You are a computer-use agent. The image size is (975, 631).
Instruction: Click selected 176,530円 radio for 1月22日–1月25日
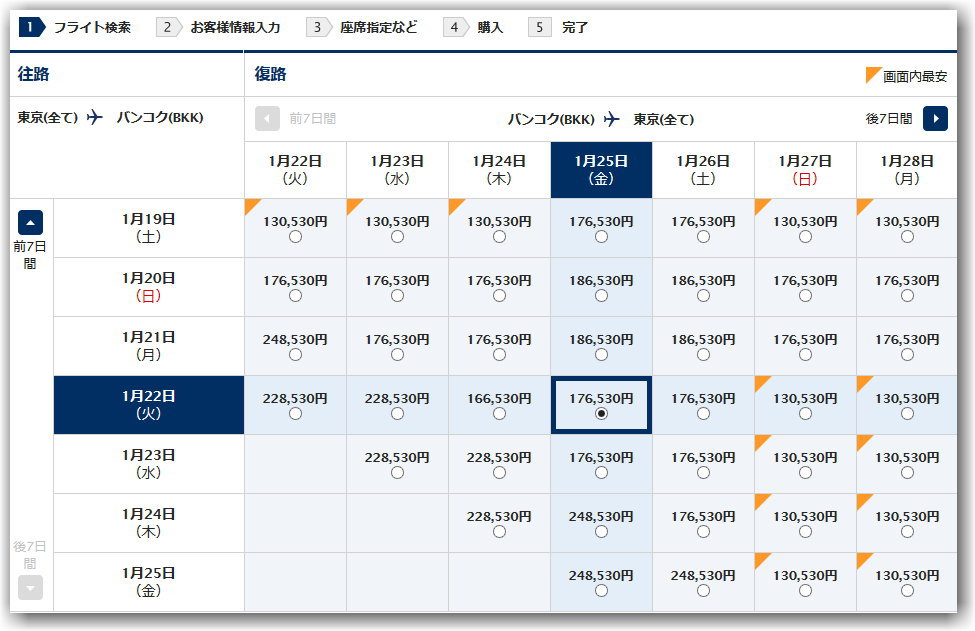[601, 414]
